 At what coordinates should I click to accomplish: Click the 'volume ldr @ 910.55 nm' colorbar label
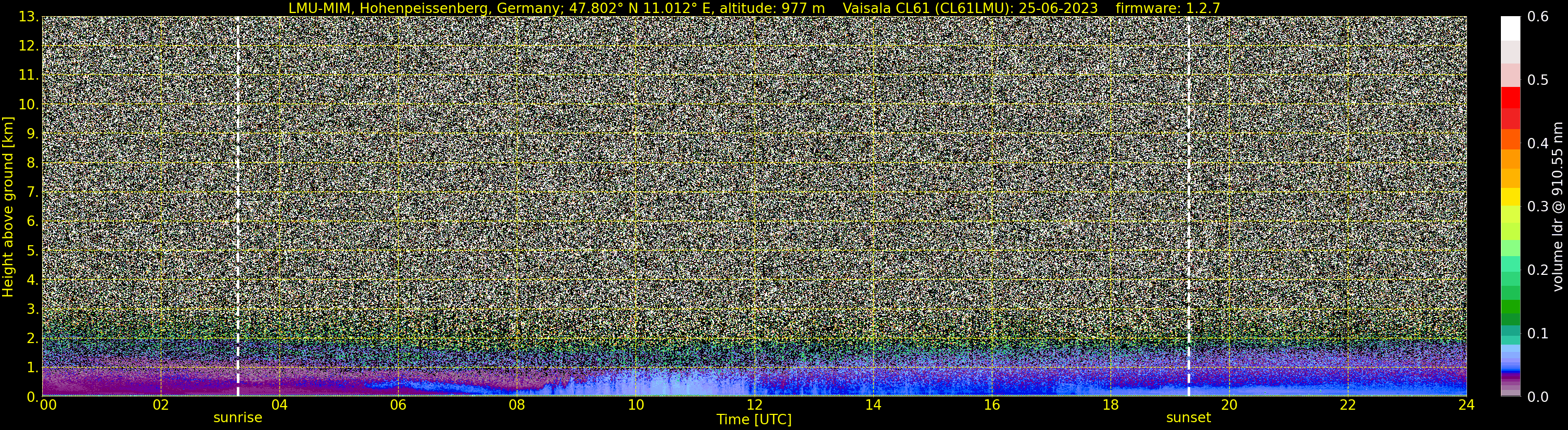click(1557, 207)
